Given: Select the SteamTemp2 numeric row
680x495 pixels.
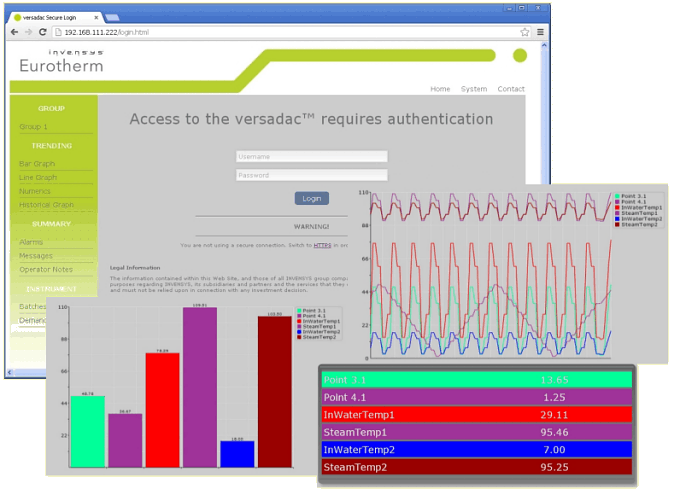Looking at the screenshot, I should [477, 467].
